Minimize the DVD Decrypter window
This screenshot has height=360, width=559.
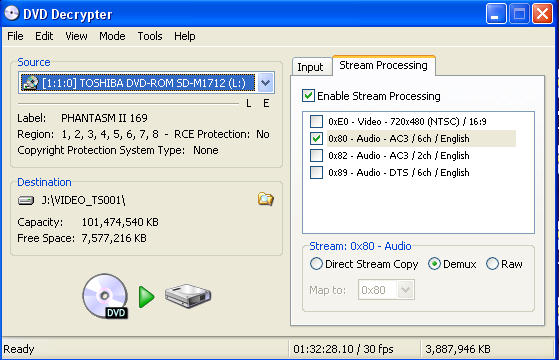pyautogui.click(x=496, y=14)
